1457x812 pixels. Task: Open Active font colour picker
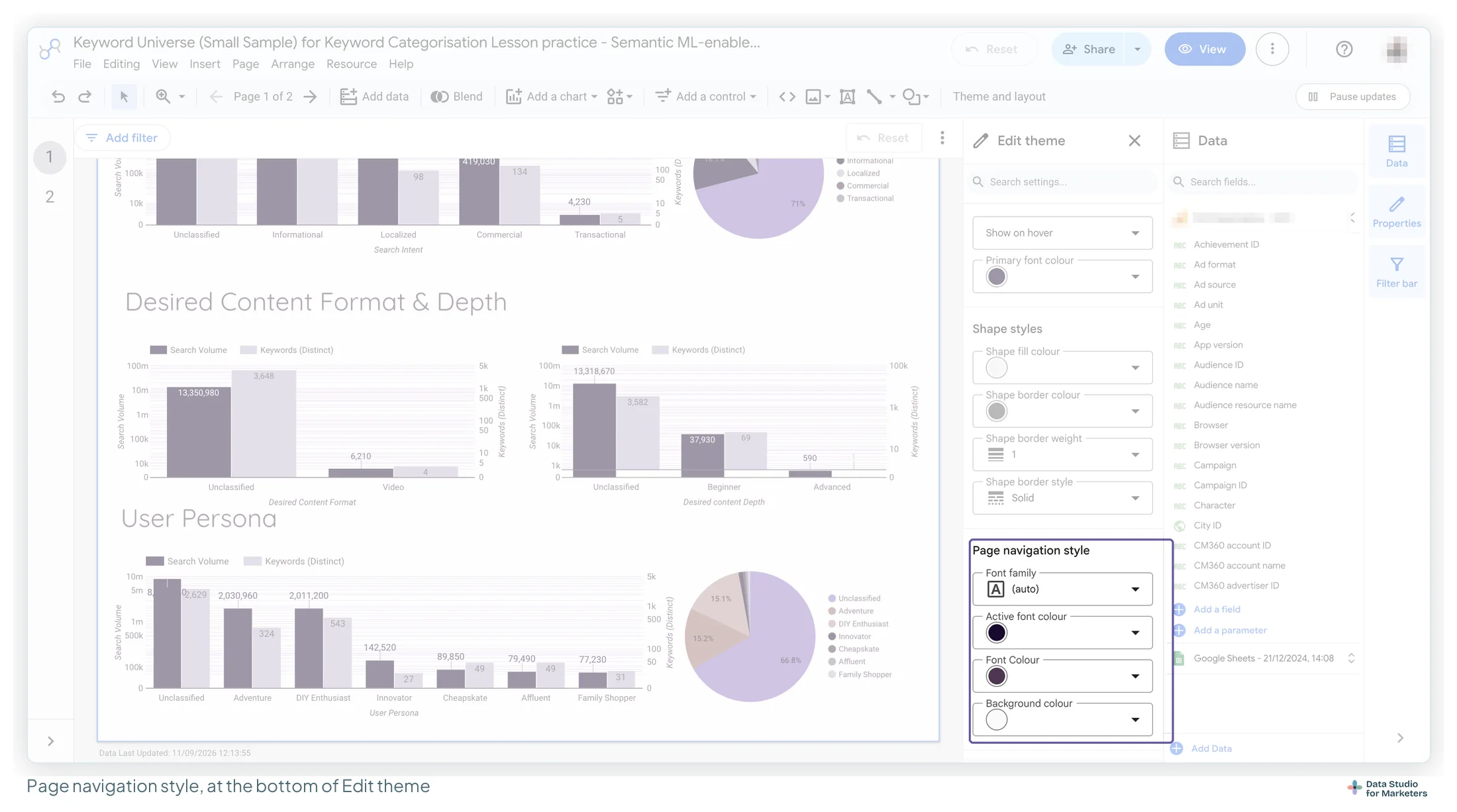1062,633
